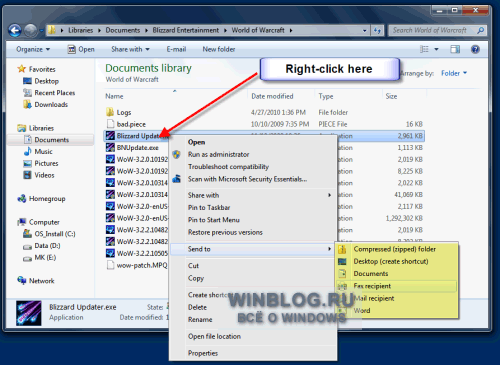Select Documents under Libraries in sidebar
Screen dimensions: 500x365
pos(52,140)
